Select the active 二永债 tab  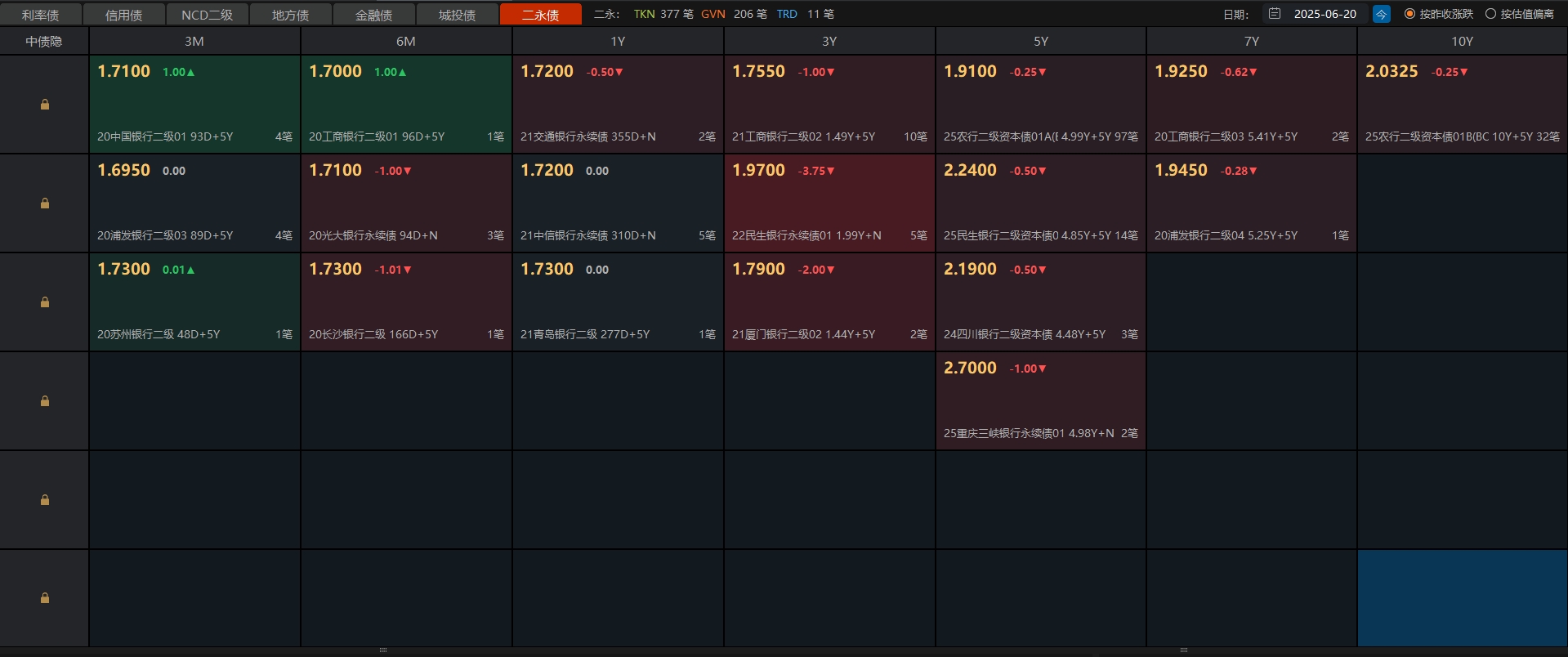[541, 15]
